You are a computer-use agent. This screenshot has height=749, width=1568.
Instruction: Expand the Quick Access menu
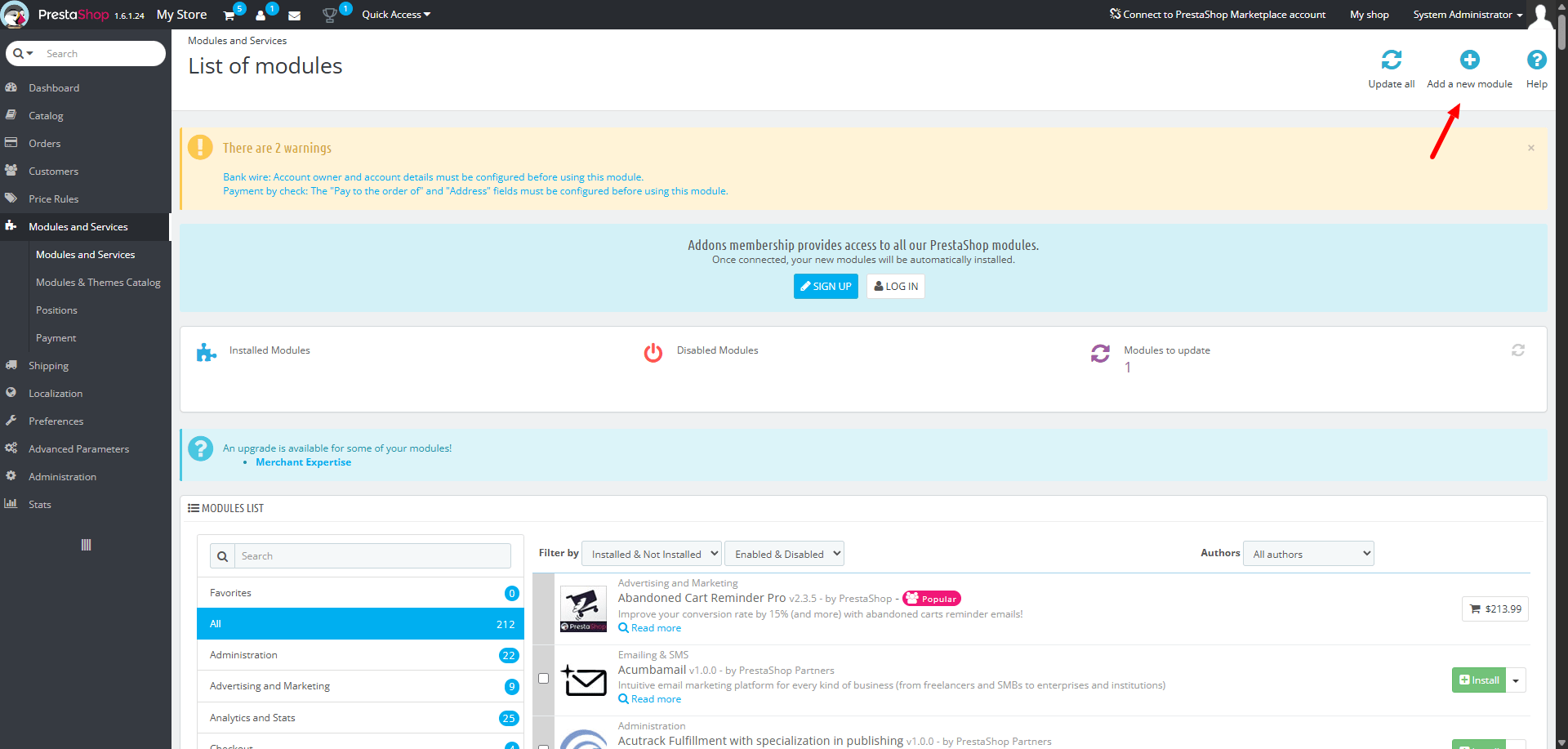pyautogui.click(x=396, y=15)
